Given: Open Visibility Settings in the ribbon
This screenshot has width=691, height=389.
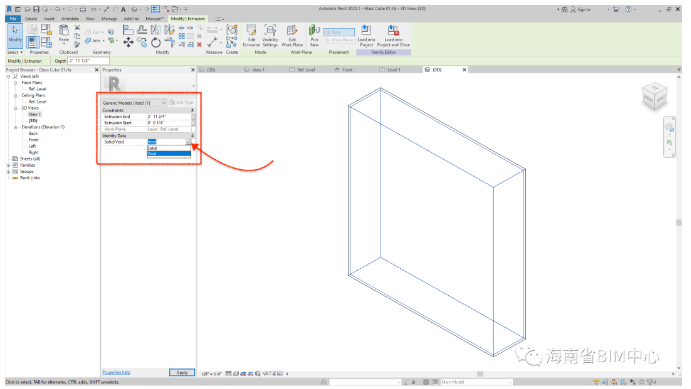Looking at the screenshot, I should [270, 35].
